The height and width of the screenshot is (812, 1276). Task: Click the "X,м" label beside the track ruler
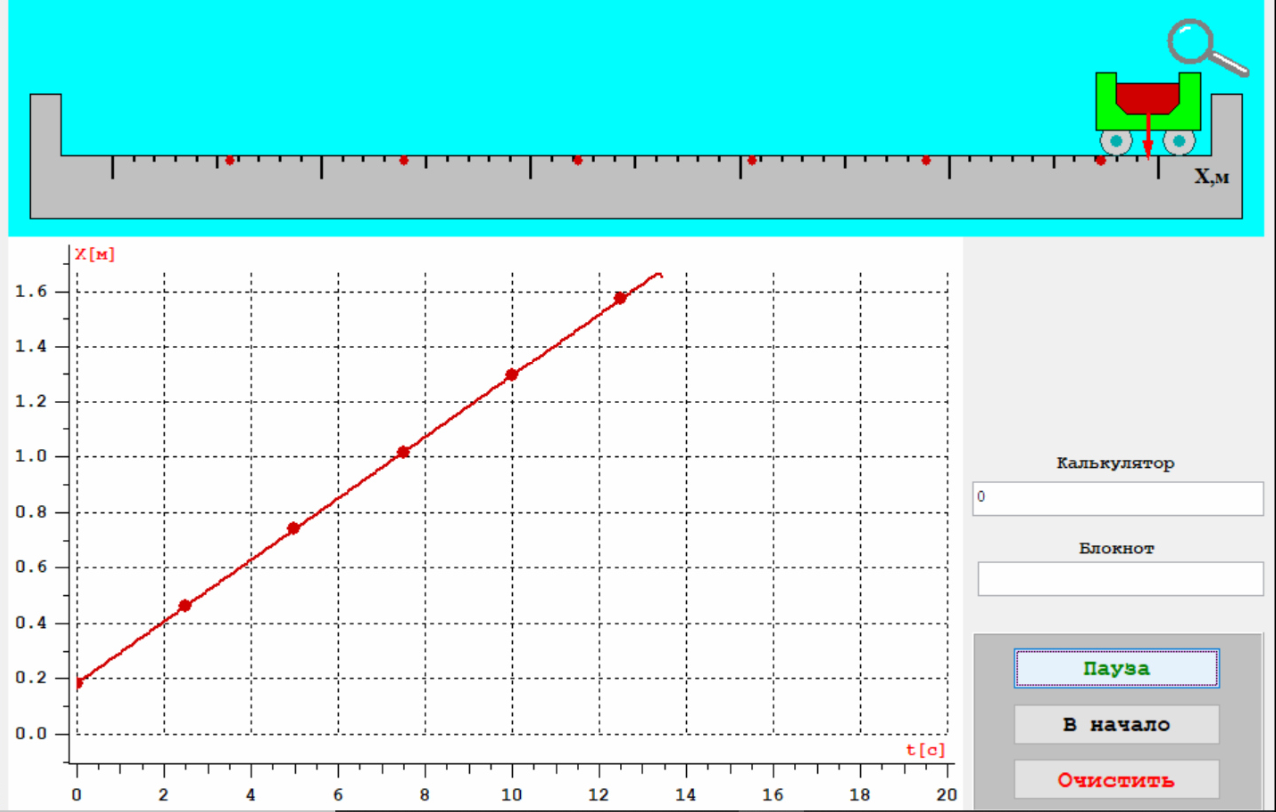[x=1214, y=178]
